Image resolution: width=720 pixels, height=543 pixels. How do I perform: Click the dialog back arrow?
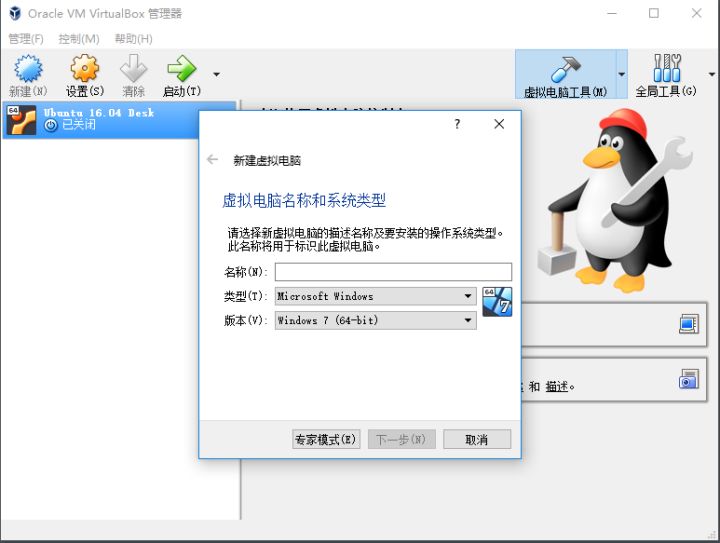click(212, 159)
